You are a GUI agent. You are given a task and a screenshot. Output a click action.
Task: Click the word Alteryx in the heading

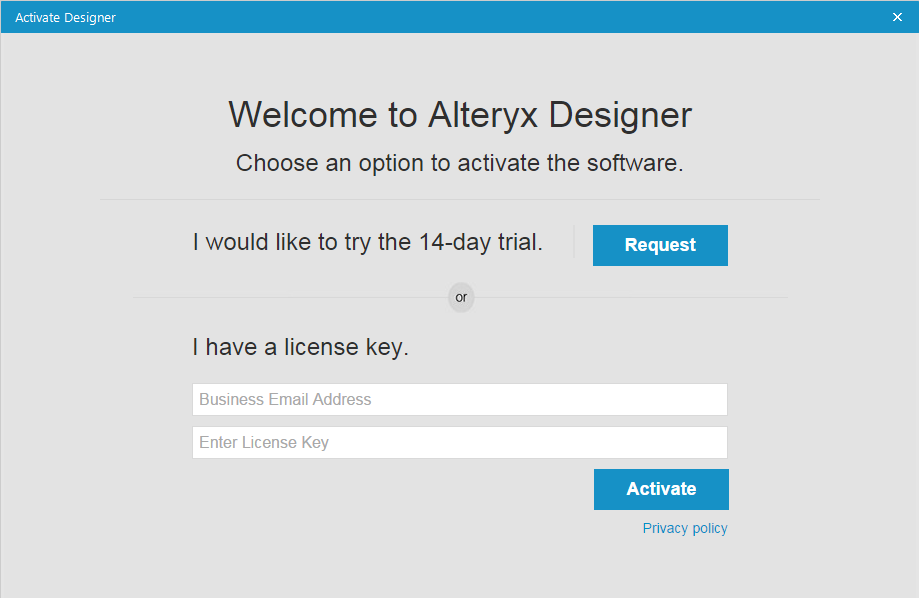483,115
